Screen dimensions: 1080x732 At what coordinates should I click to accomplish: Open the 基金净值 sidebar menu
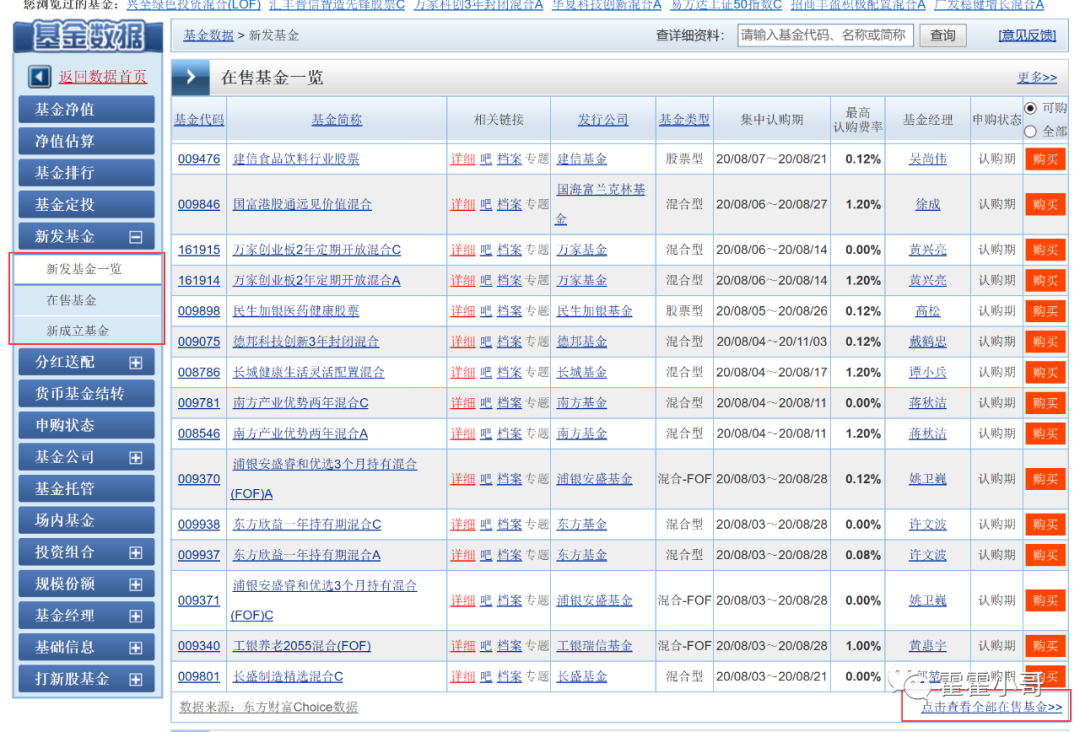click(x=87, y=109)
